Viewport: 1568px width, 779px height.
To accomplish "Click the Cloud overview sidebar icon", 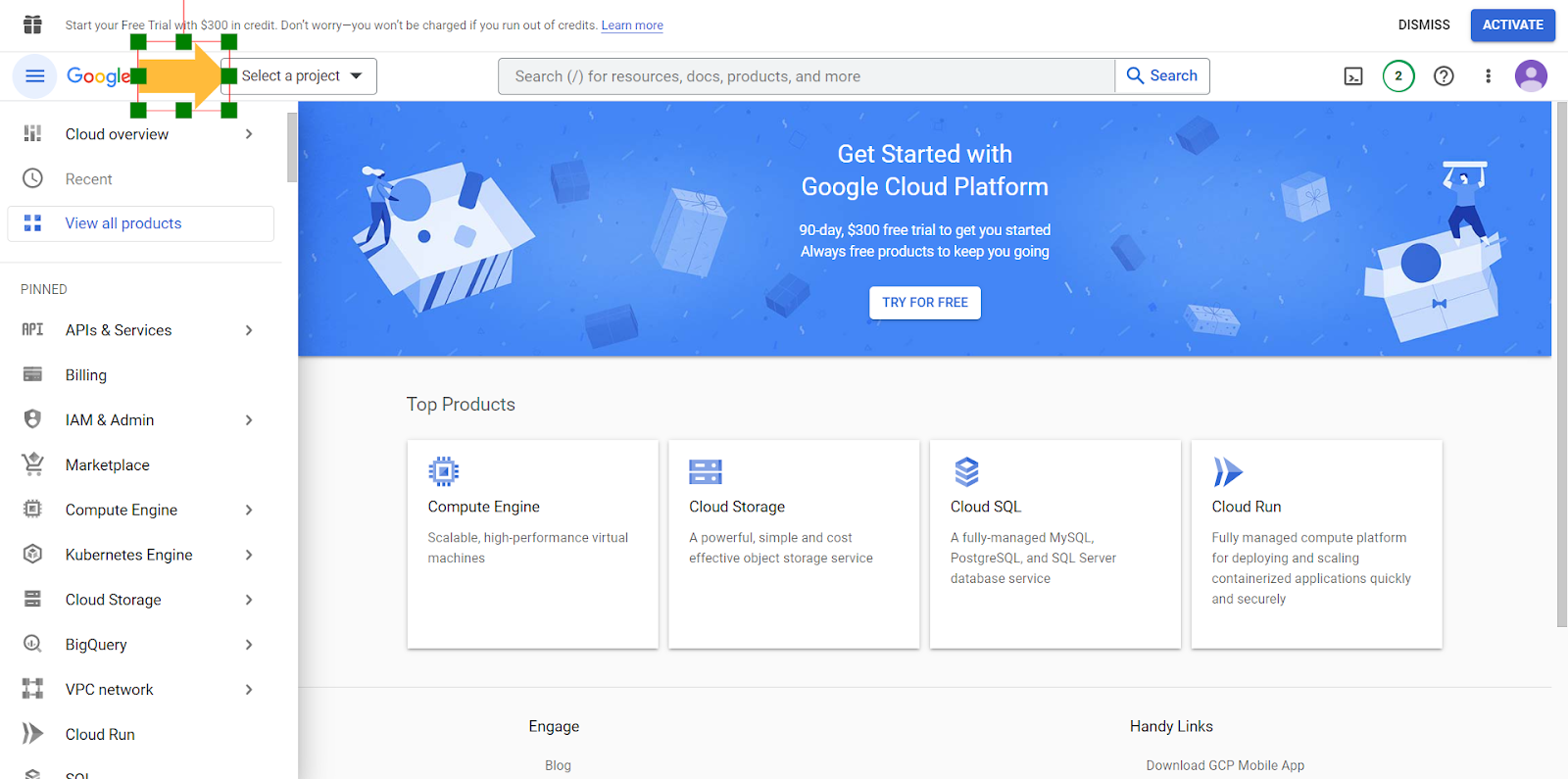I will click(32, 134).
